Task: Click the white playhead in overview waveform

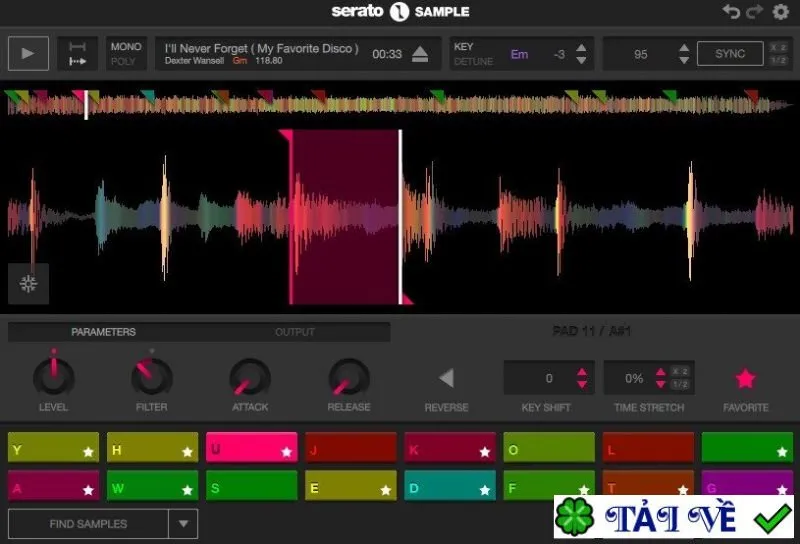Action: 86,105
